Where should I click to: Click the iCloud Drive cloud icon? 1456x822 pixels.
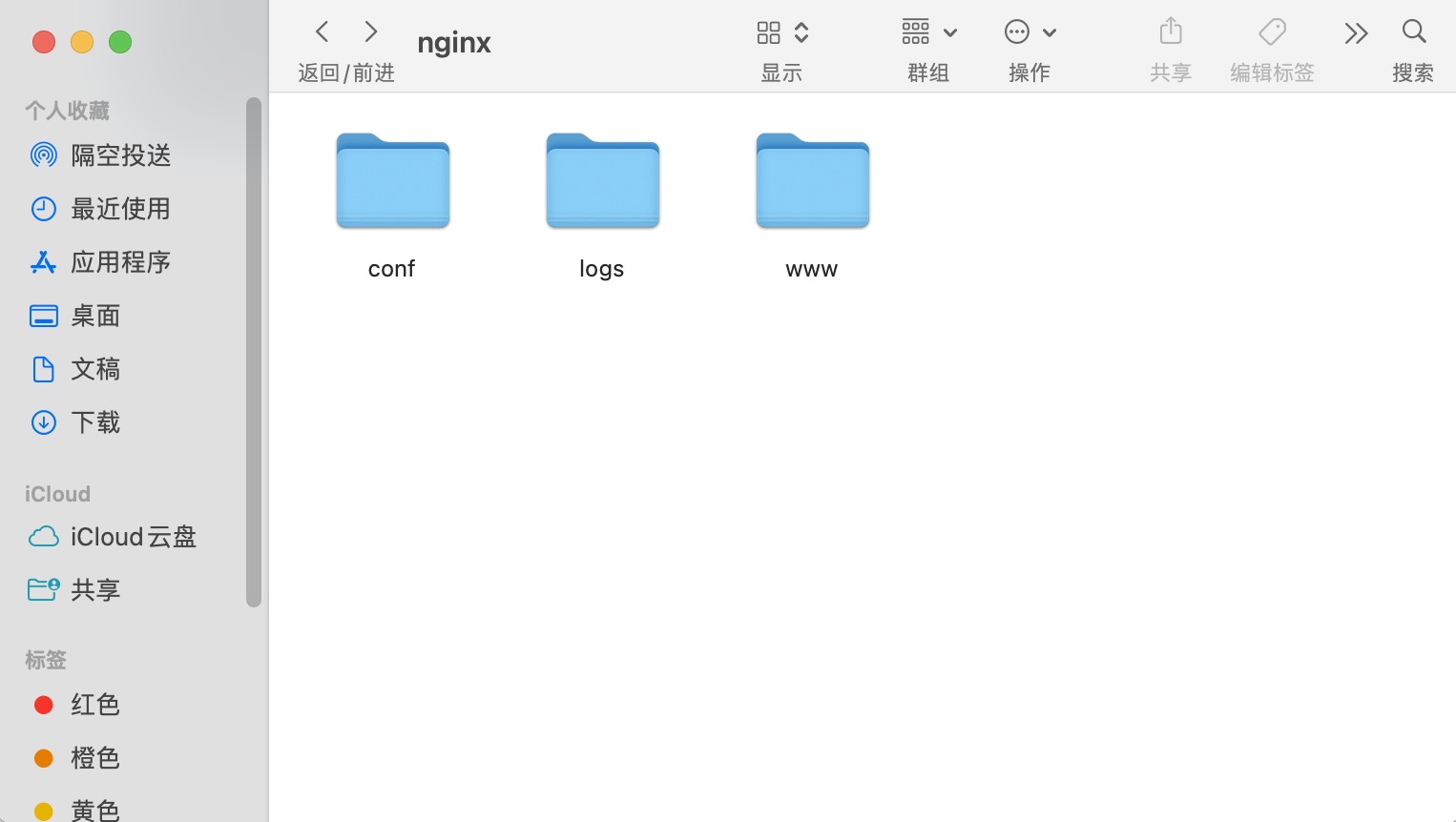pos(44,537)
